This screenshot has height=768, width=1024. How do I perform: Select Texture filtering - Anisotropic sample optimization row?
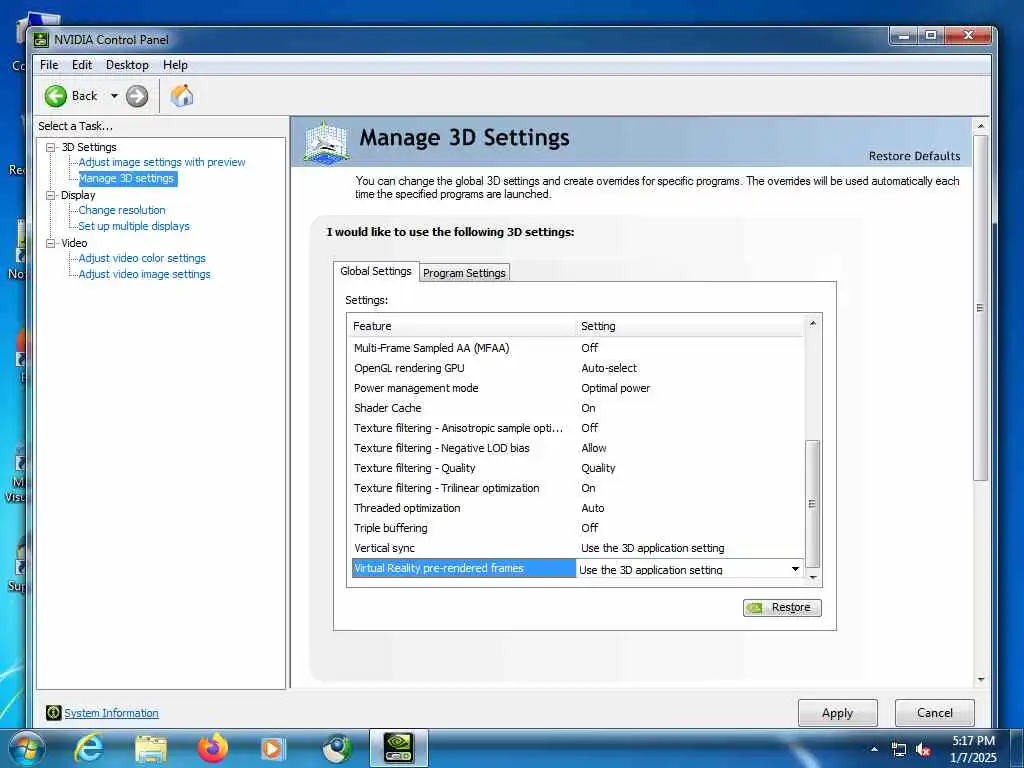tap(578, 428)
